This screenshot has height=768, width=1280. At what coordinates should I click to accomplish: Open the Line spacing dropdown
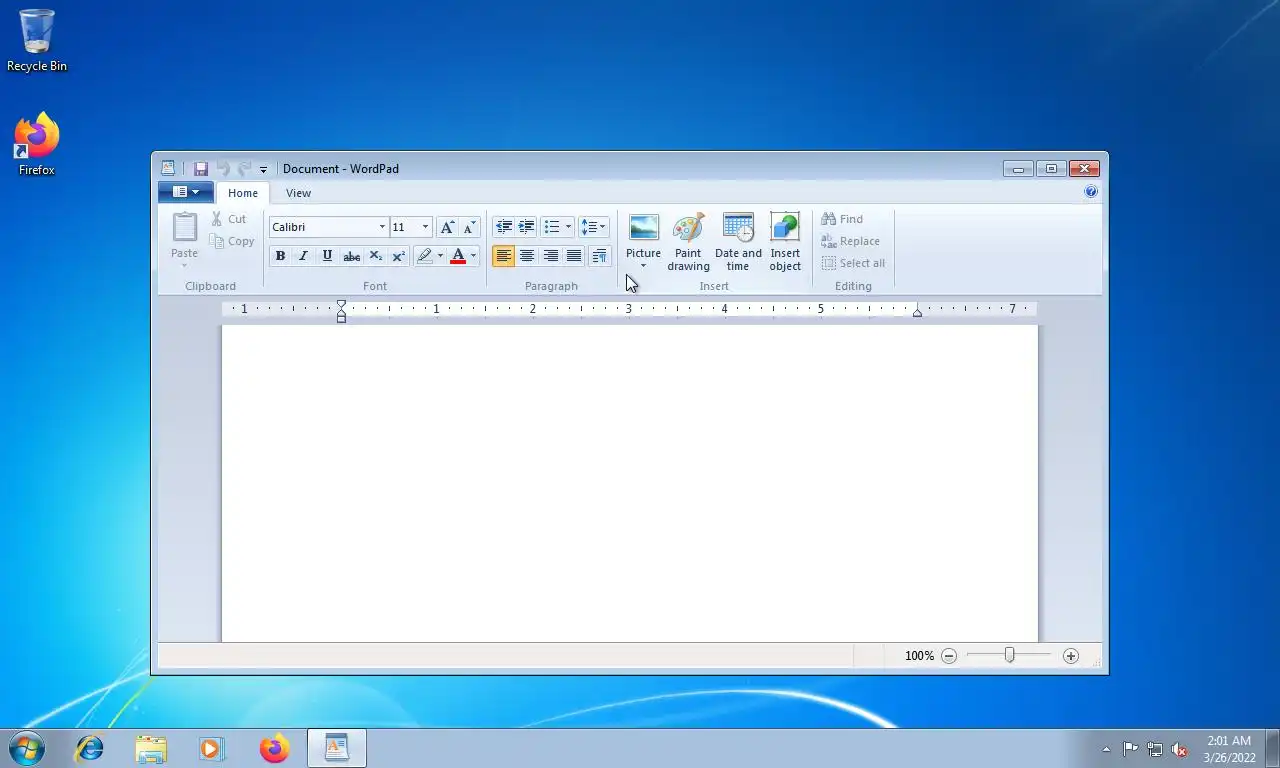pyautogui.click(x=593, y=227)
